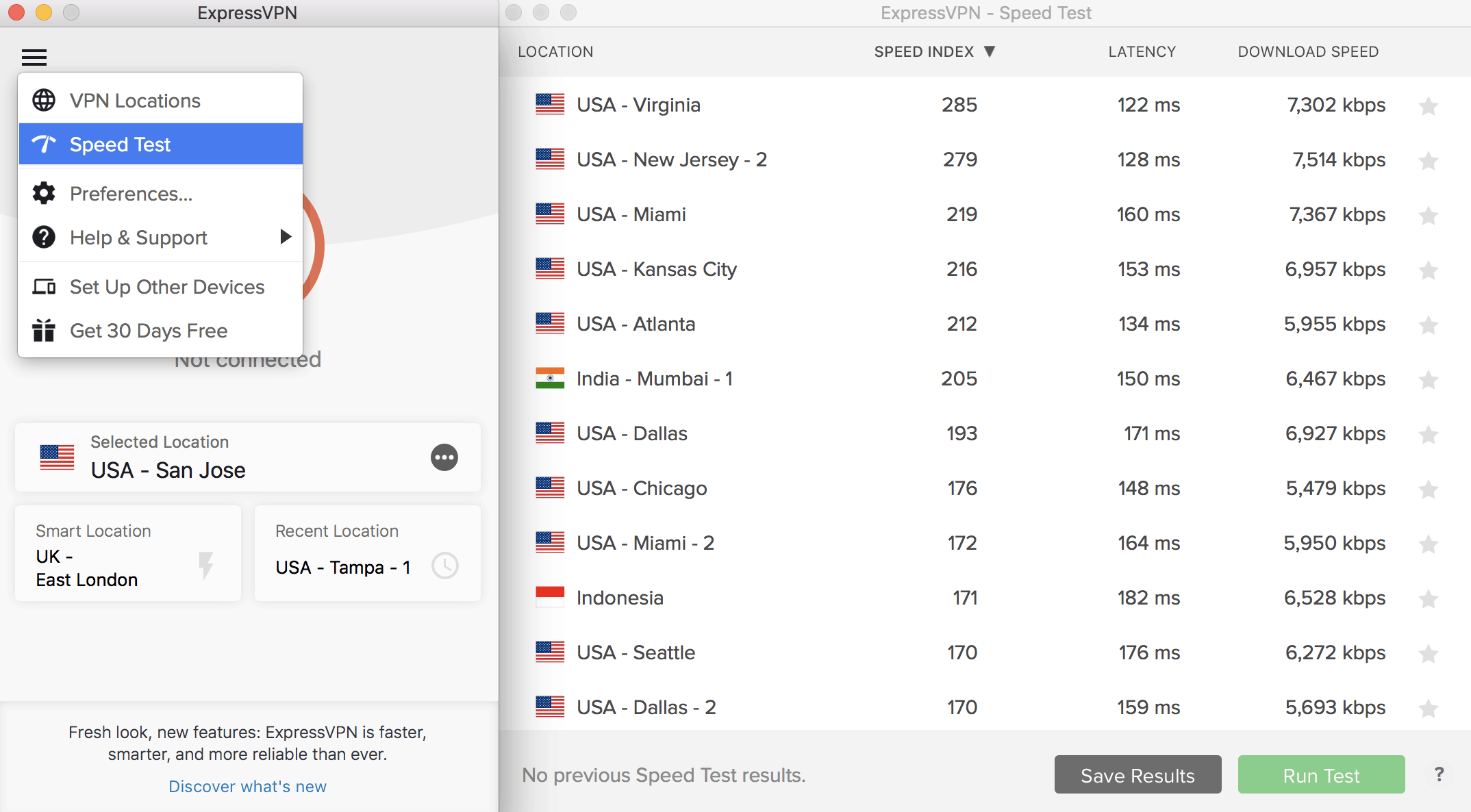This screenshot has height=812, width=1471.
Task: Open the Preferences... menu entry
Action: point(161,193)
